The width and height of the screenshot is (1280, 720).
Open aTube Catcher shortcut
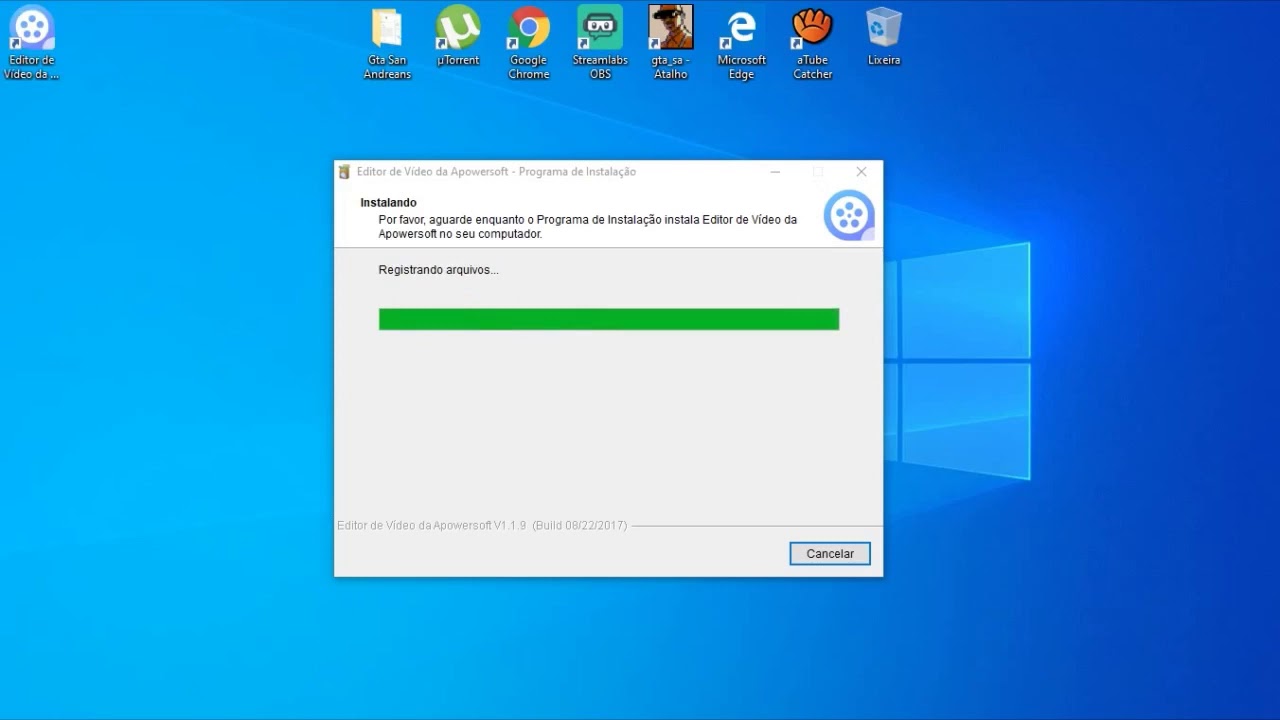[x=813, y=43]
